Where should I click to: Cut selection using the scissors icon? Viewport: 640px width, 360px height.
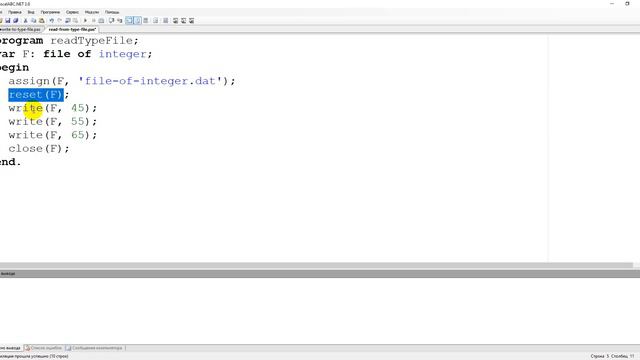(25, 20)
